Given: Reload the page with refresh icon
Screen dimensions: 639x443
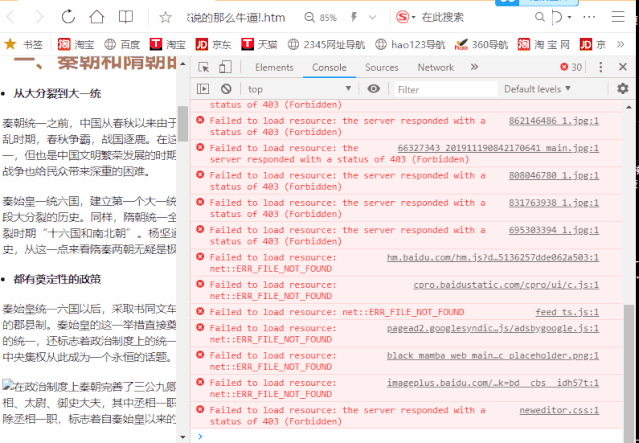Looking at the screenshot, I should pos(69,17).
